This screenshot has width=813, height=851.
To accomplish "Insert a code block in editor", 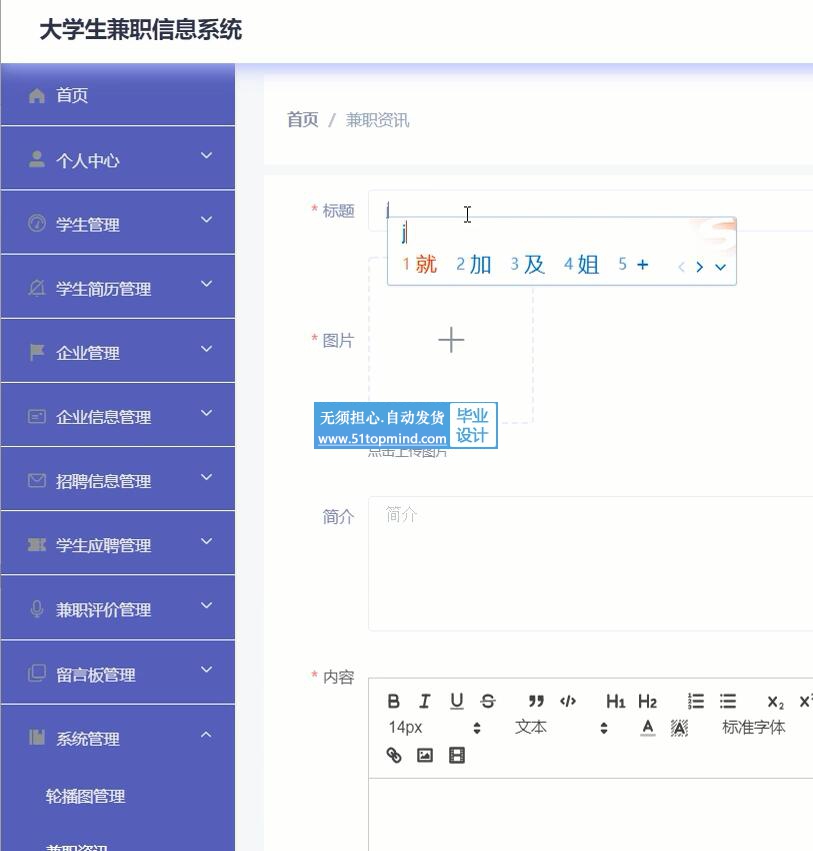I will tap(568, 701).
